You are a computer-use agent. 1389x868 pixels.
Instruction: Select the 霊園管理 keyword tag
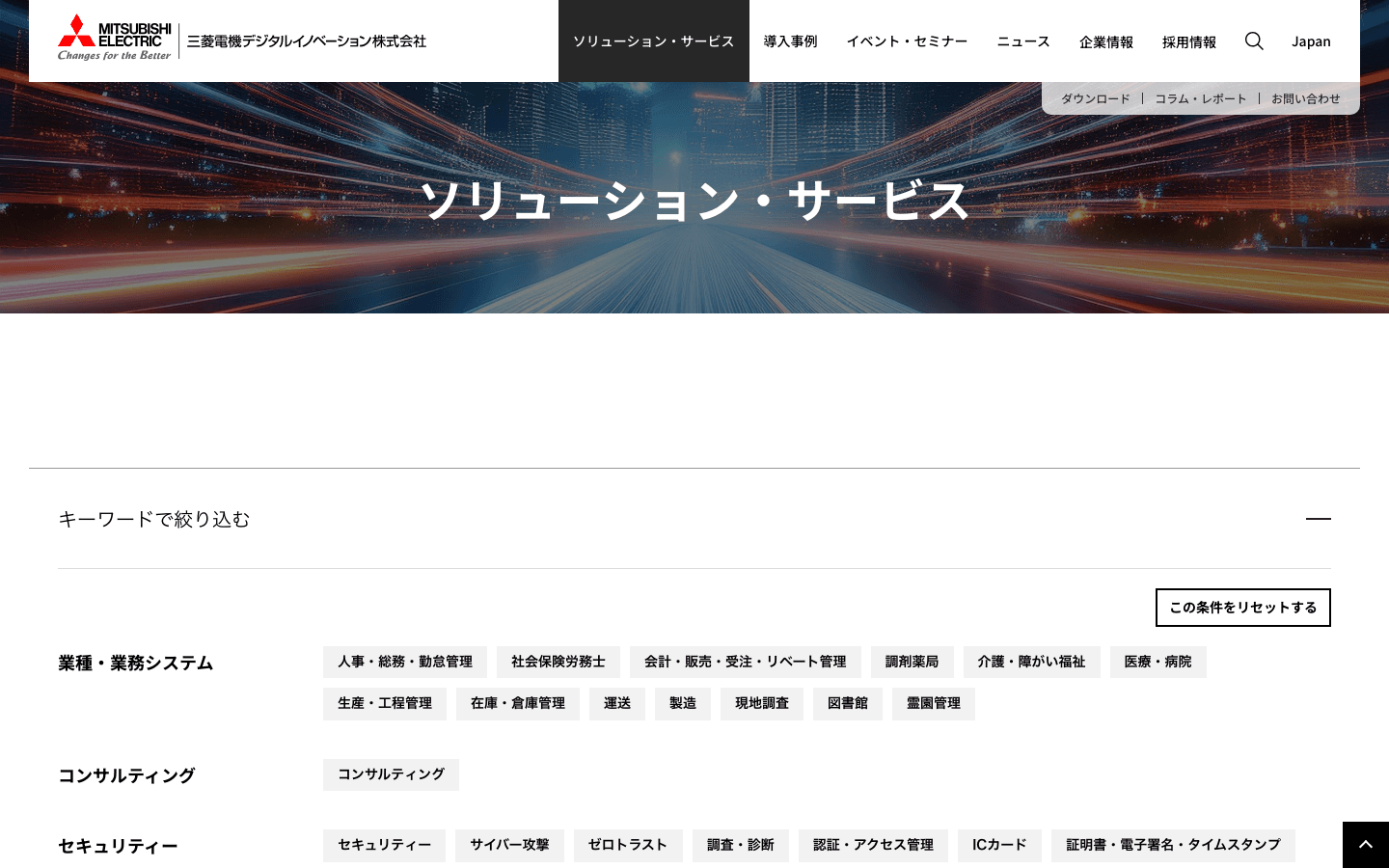click(934, 704)
